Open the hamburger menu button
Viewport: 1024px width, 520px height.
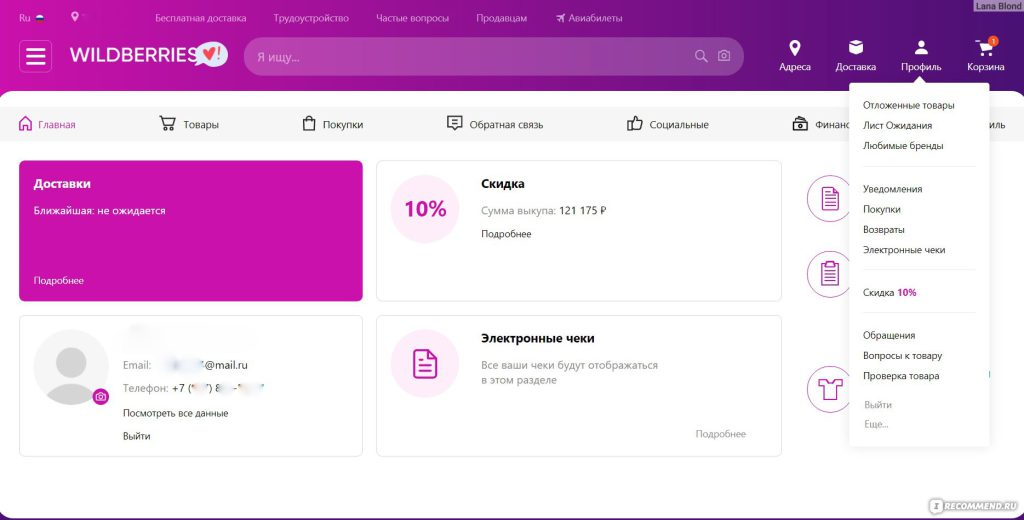(x=35, y=56)
